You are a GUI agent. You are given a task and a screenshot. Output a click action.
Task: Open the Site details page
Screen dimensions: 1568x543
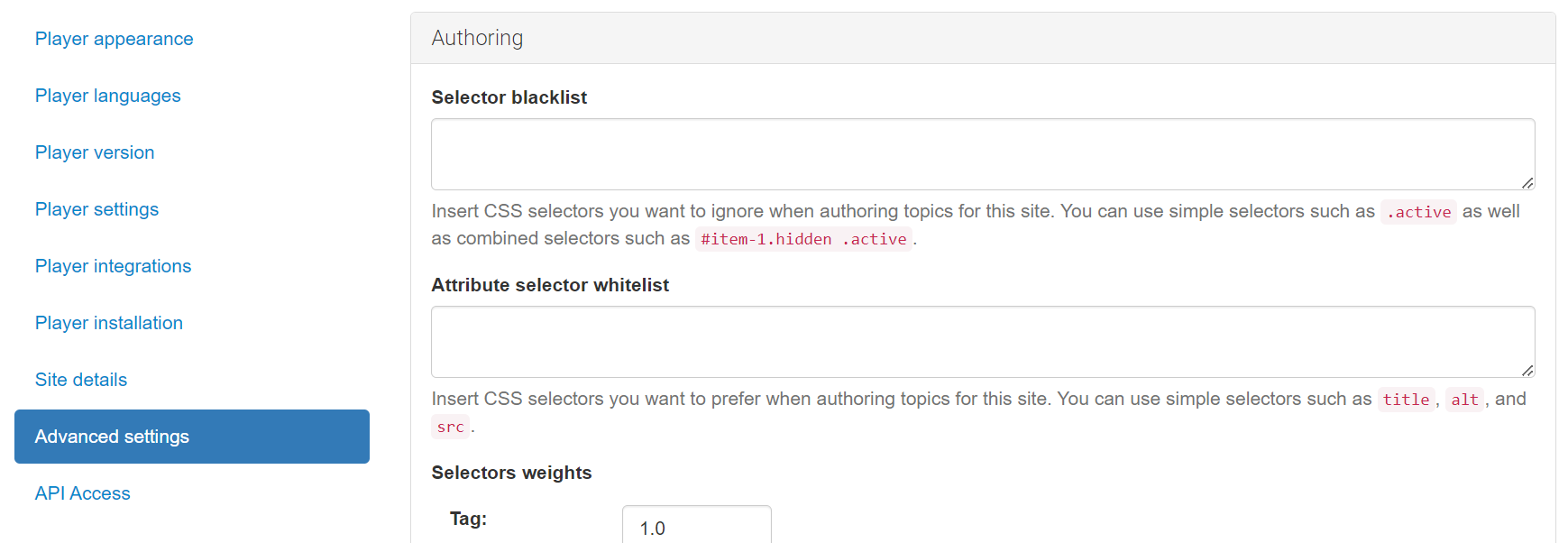81,380
